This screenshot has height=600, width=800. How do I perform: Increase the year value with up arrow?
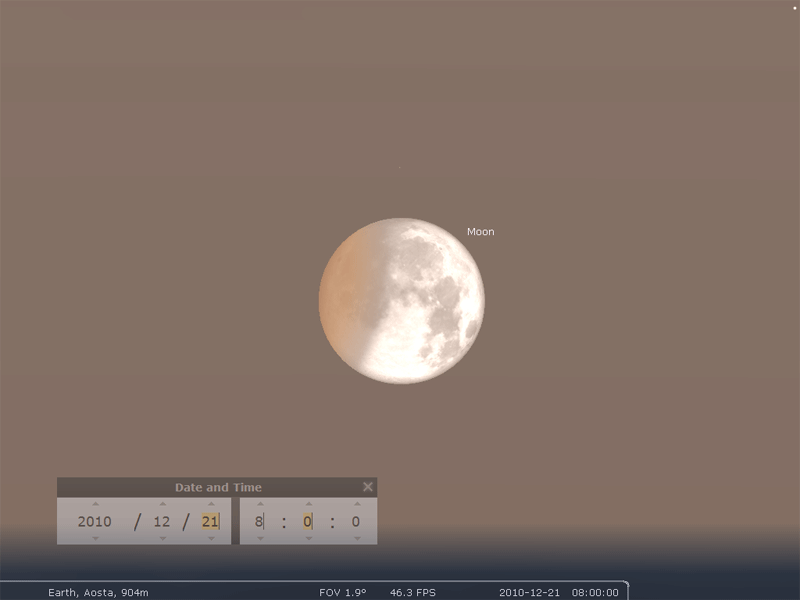pyautogui.click(x=95, y=504)
